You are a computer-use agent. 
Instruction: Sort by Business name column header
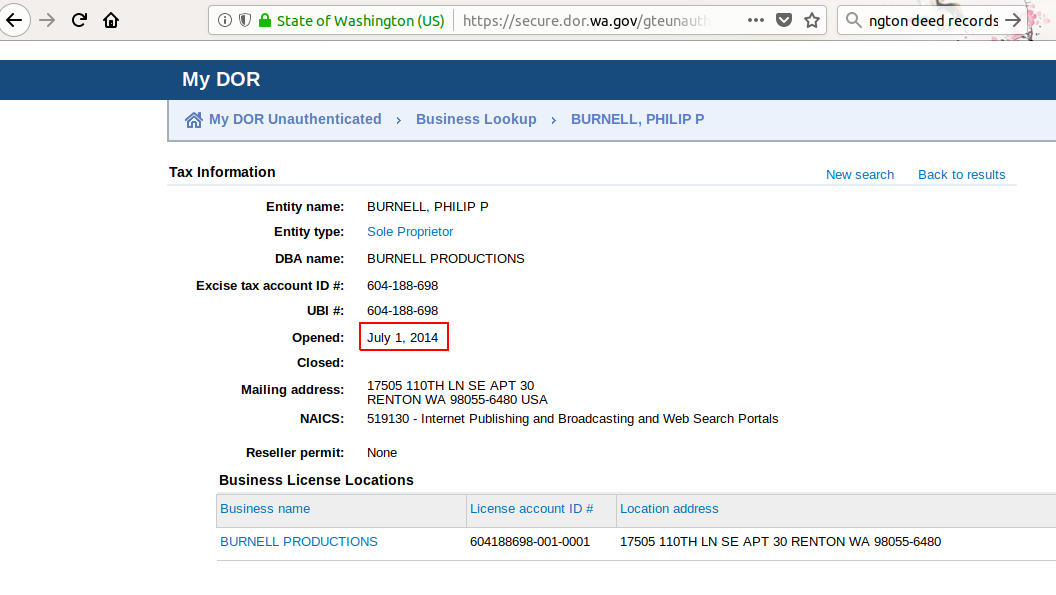pos(265,509)
